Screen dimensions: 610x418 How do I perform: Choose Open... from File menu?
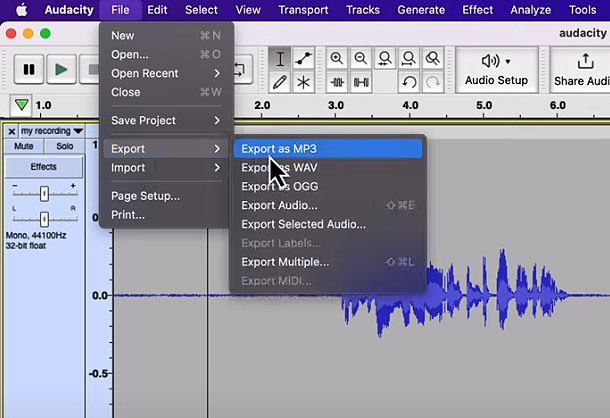click(x=166, y=54)
